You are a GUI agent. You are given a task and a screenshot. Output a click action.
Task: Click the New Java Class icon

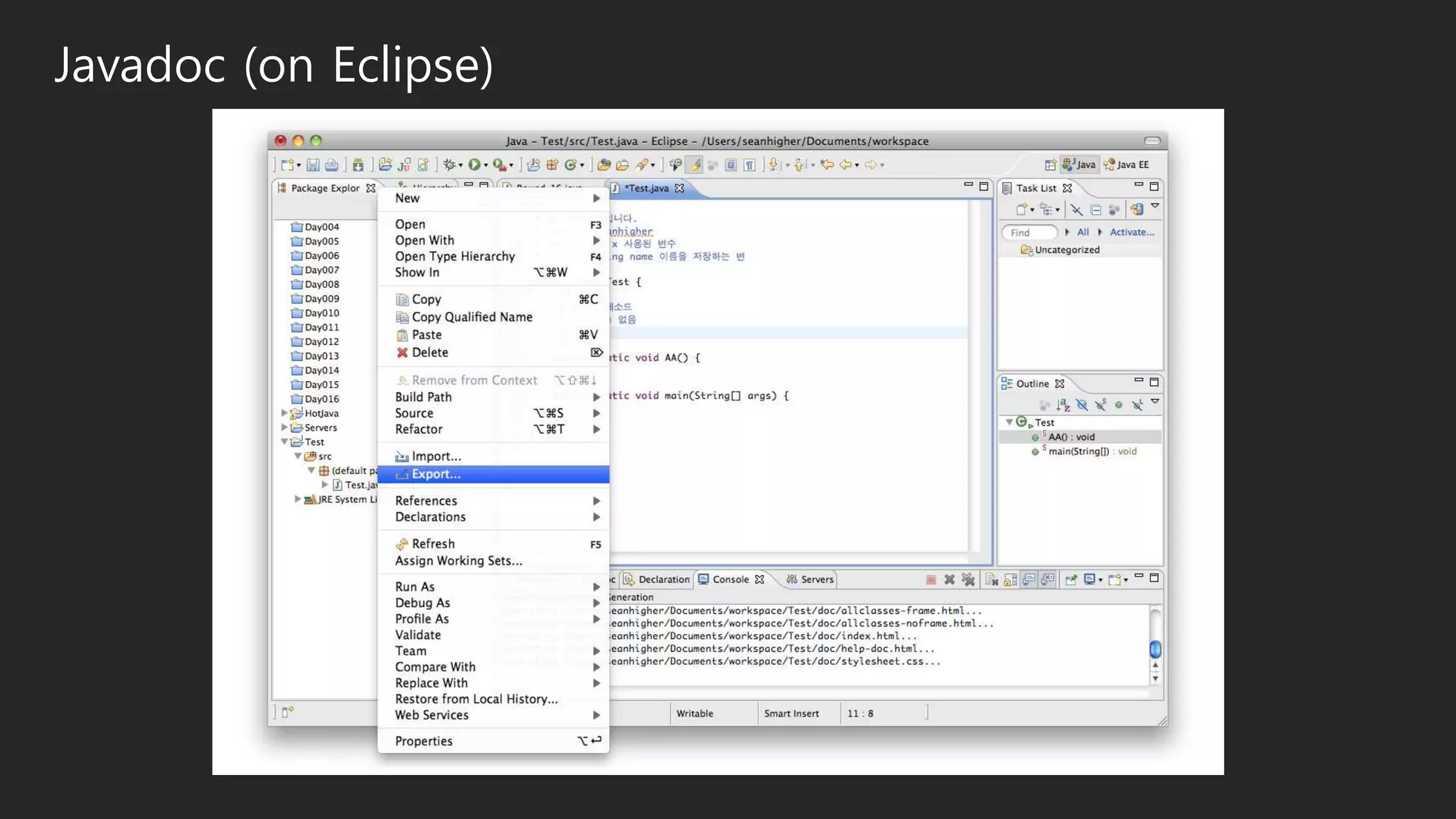571,165
